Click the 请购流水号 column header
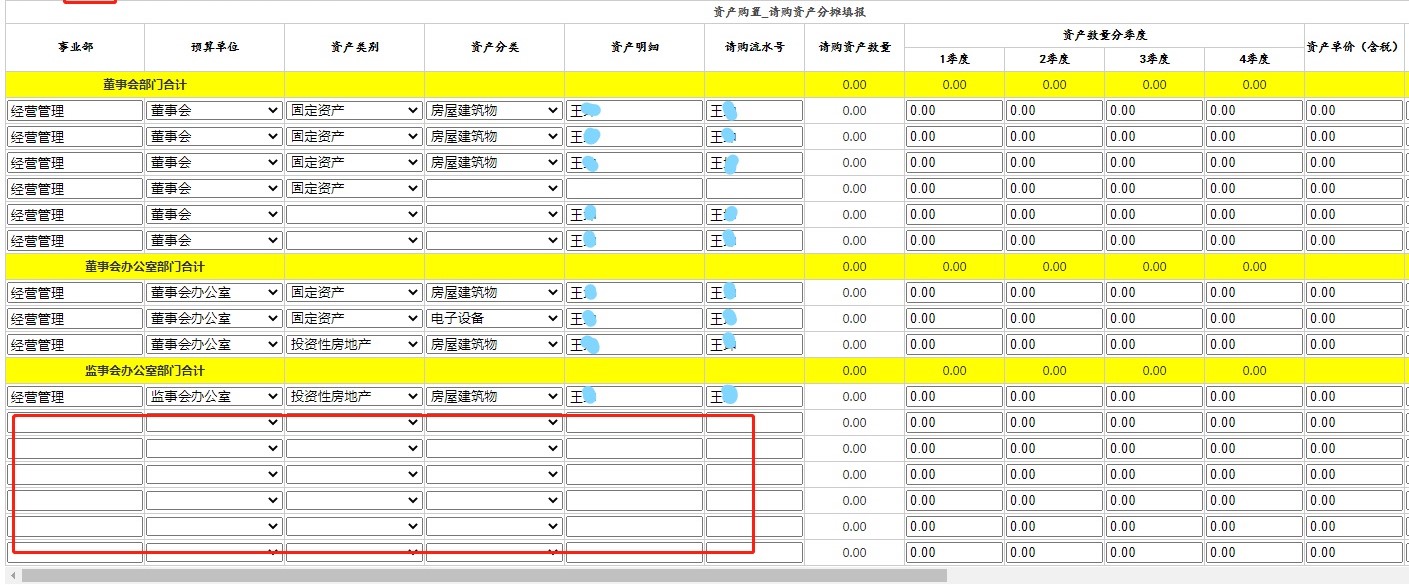The width and height of the screenshot is (1409, 585). [x=754, y=47]
